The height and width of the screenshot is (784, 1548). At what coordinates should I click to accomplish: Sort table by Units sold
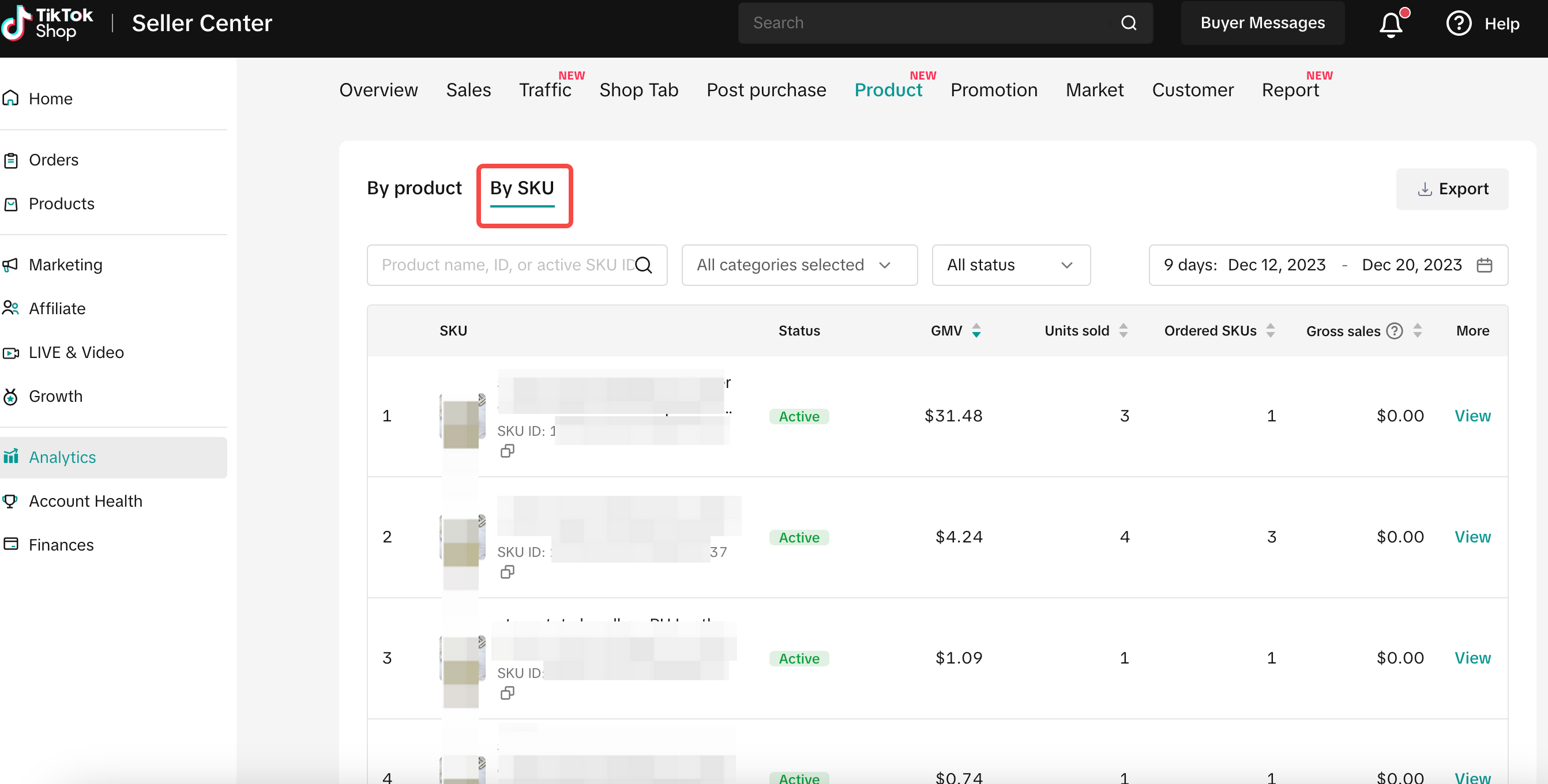pyautogui.click(x=1122, y=330)
